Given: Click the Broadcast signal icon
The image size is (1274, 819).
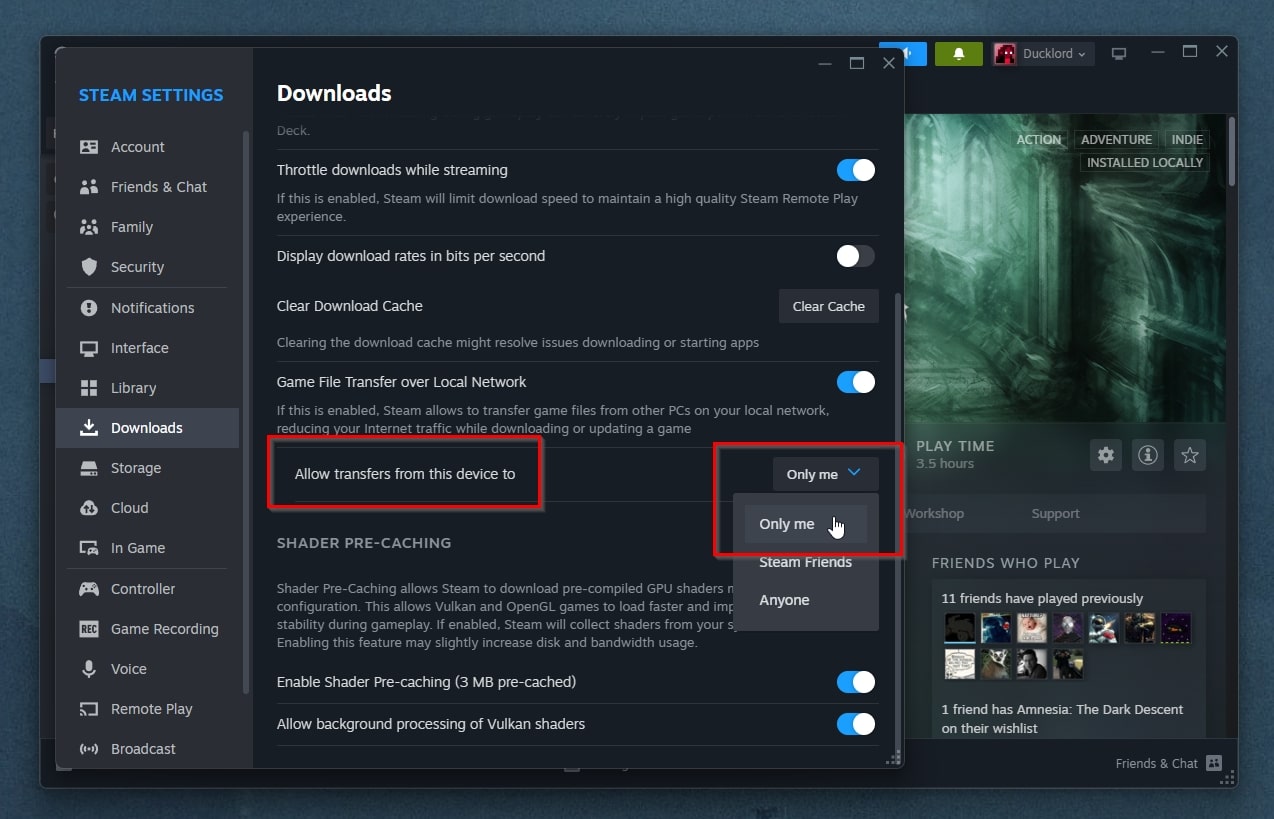Looking at the screenshot, I should click(89, 749).
